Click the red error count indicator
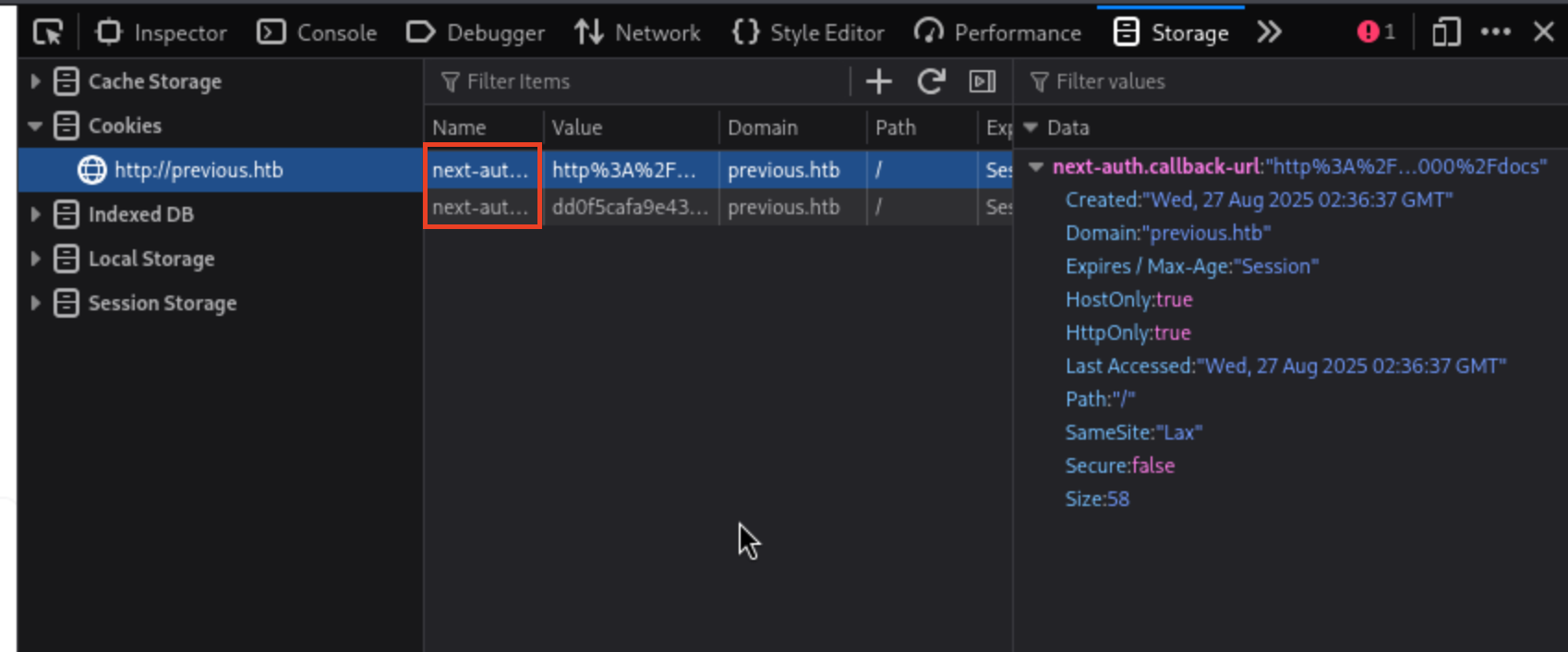This screenshot has width=1568, height=652. pyautogui.click(x=1375, y=33)
